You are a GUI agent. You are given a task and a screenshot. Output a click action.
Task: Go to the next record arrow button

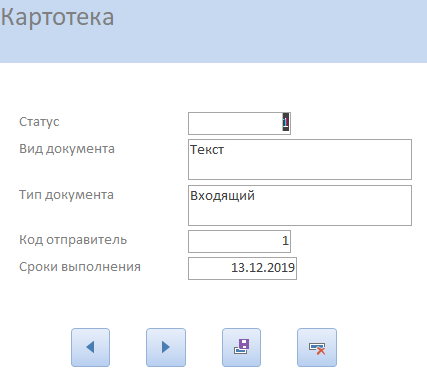(166, 347)
